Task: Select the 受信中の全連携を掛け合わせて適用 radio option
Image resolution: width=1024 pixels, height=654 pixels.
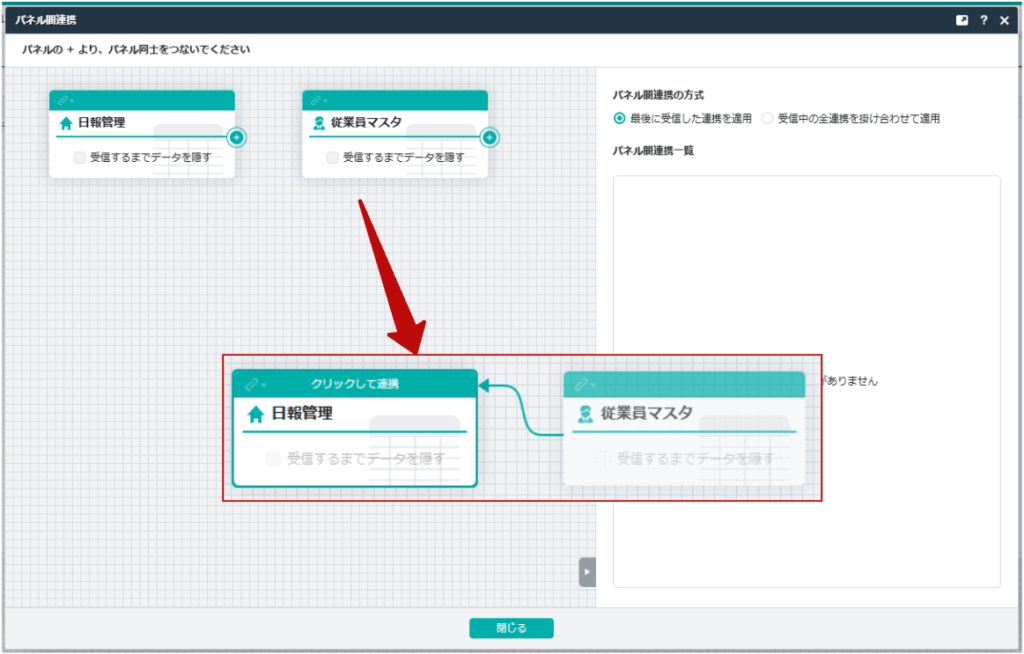Action: coord(768,118)
